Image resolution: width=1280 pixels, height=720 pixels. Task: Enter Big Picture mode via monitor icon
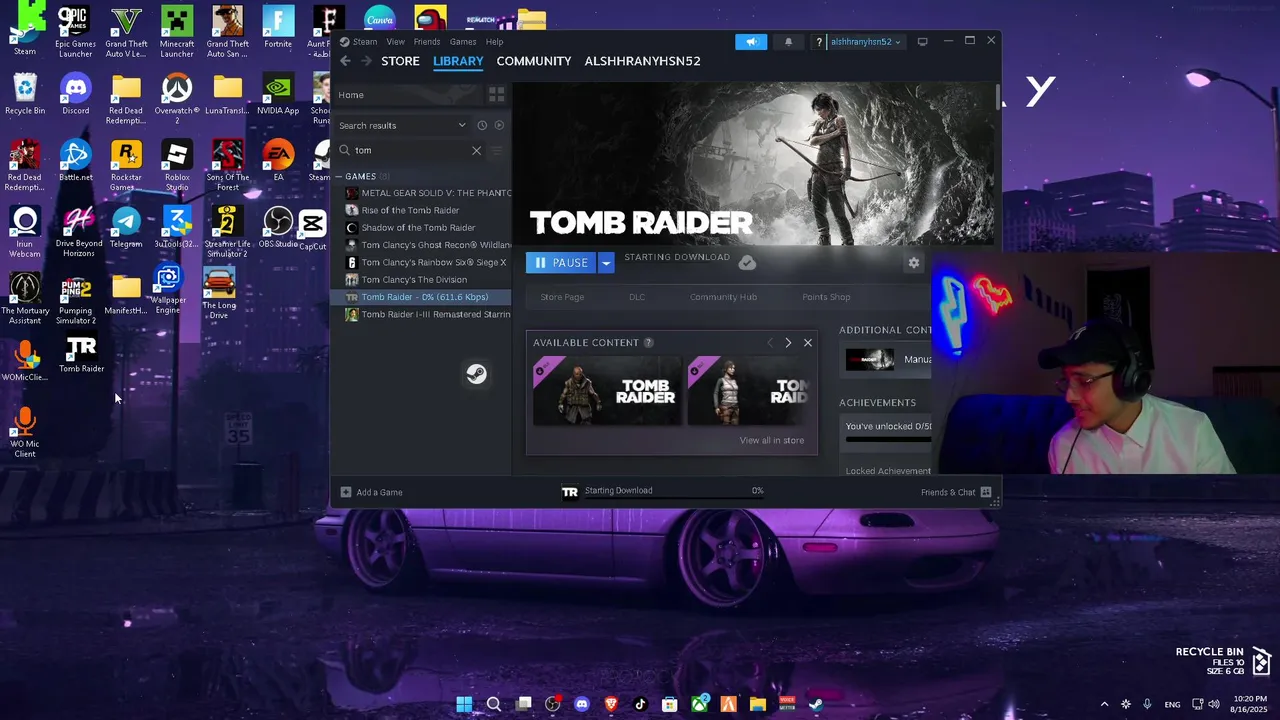tap(922, 41)
